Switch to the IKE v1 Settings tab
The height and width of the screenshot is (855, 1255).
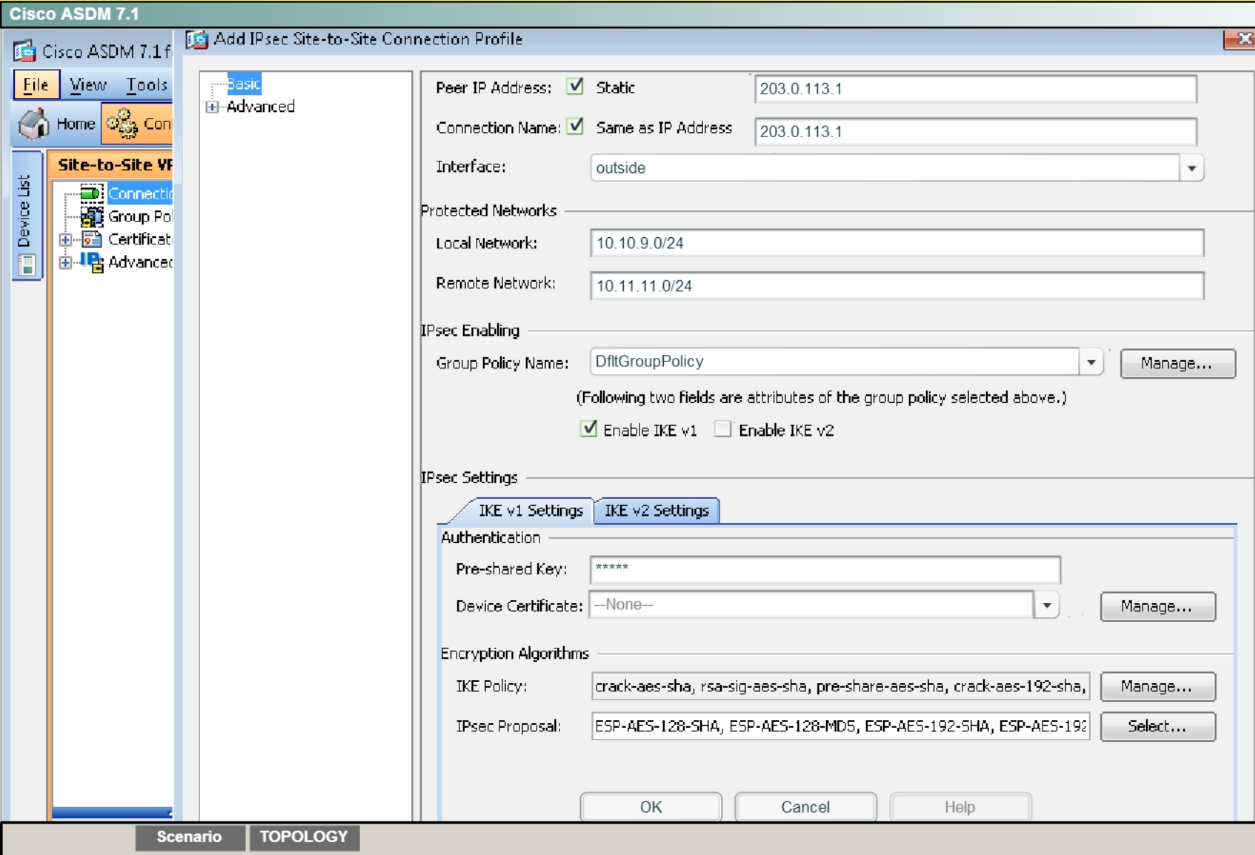point(530,510)
